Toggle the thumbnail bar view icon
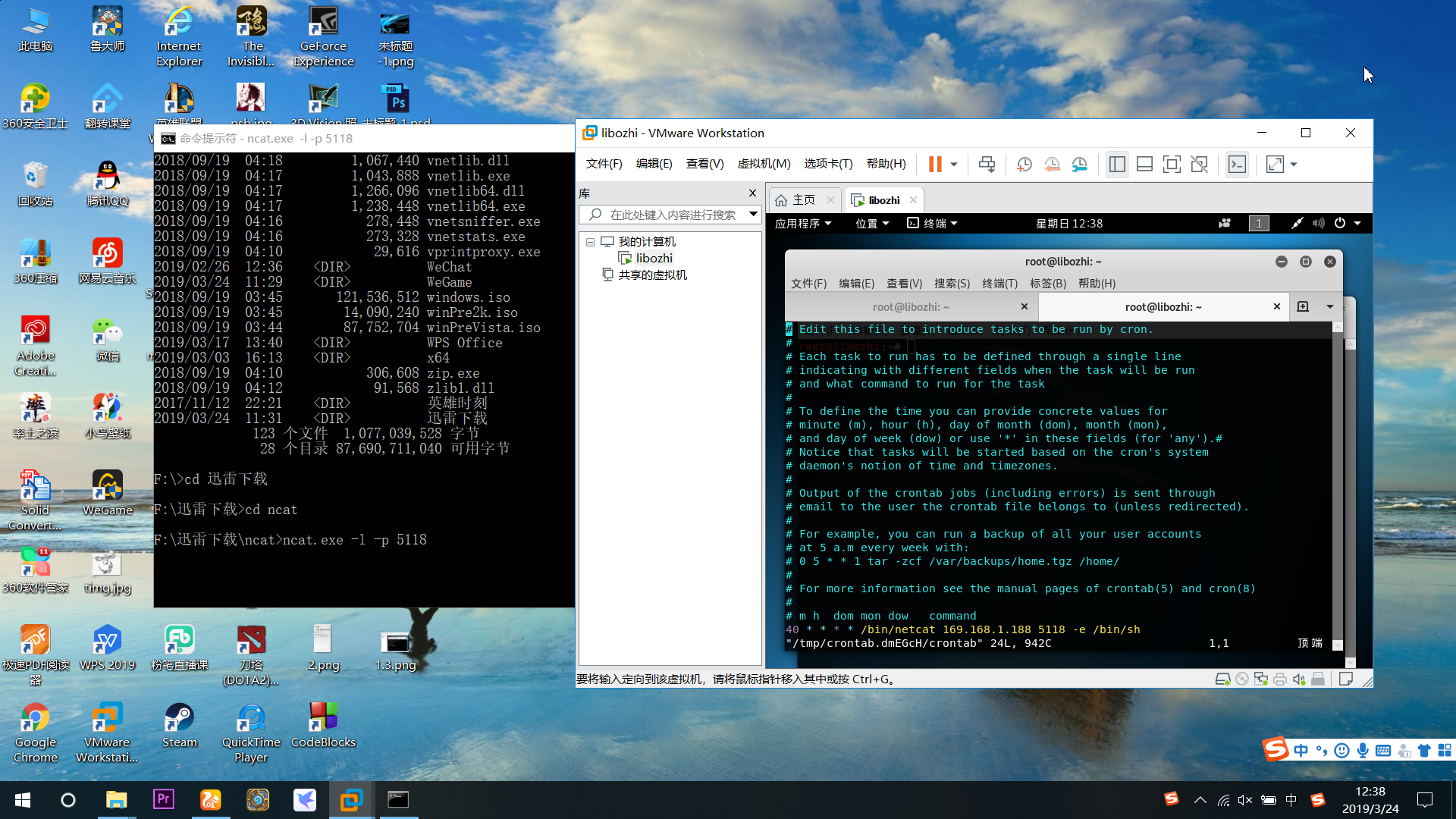 1144,164
